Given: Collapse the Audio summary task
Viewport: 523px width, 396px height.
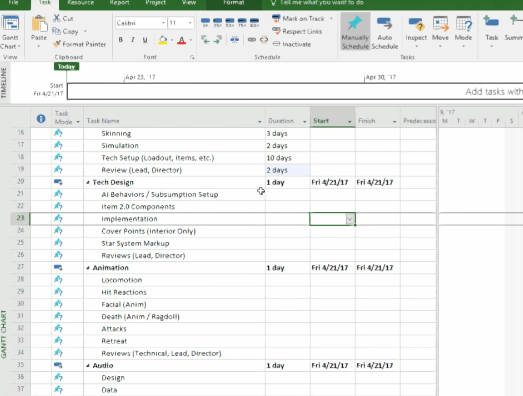Looking at the screenshot, I should point(88,366).
